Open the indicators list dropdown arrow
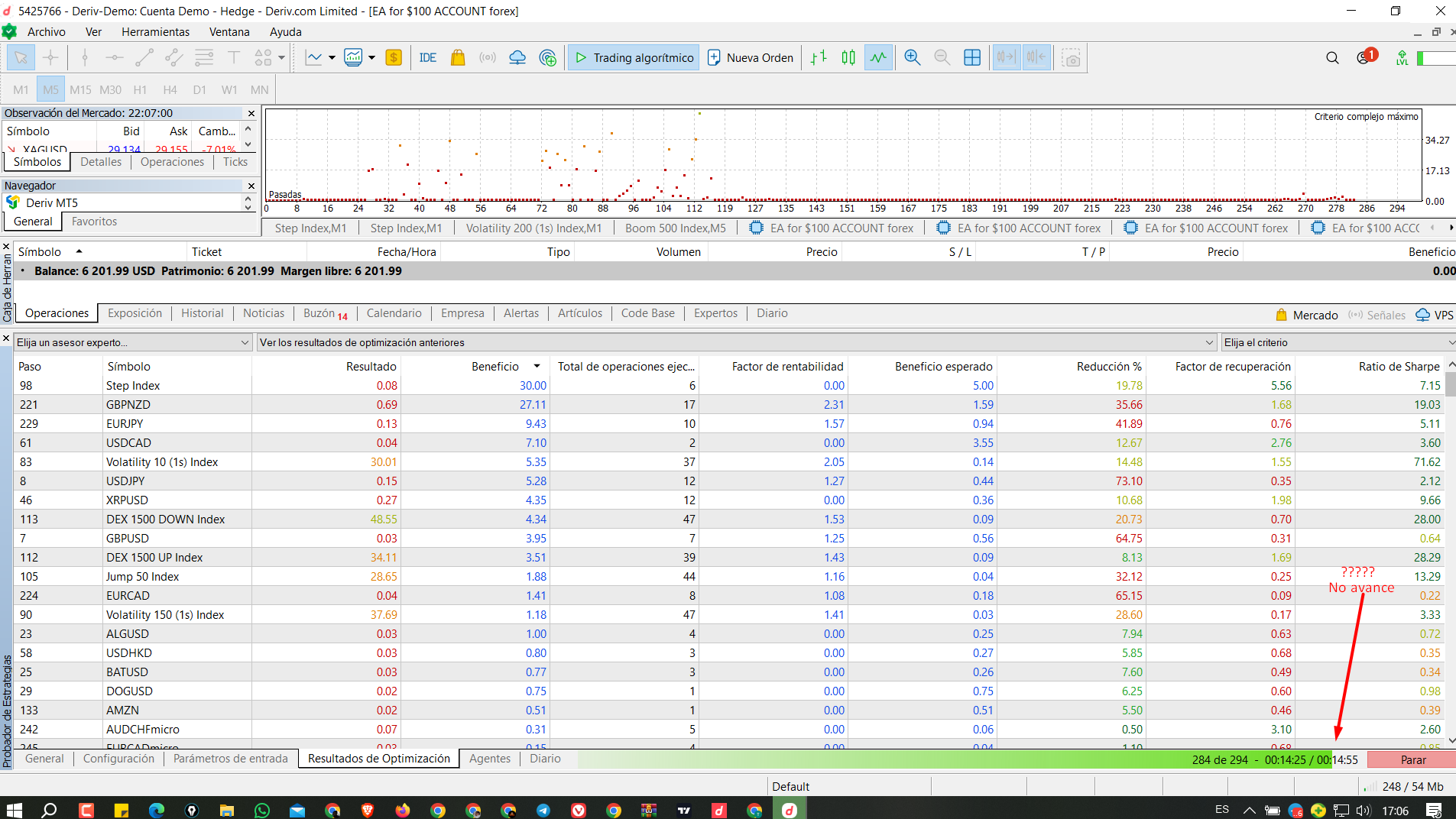The height and width of the screenshot is (819, 1456). click(371, 58)
